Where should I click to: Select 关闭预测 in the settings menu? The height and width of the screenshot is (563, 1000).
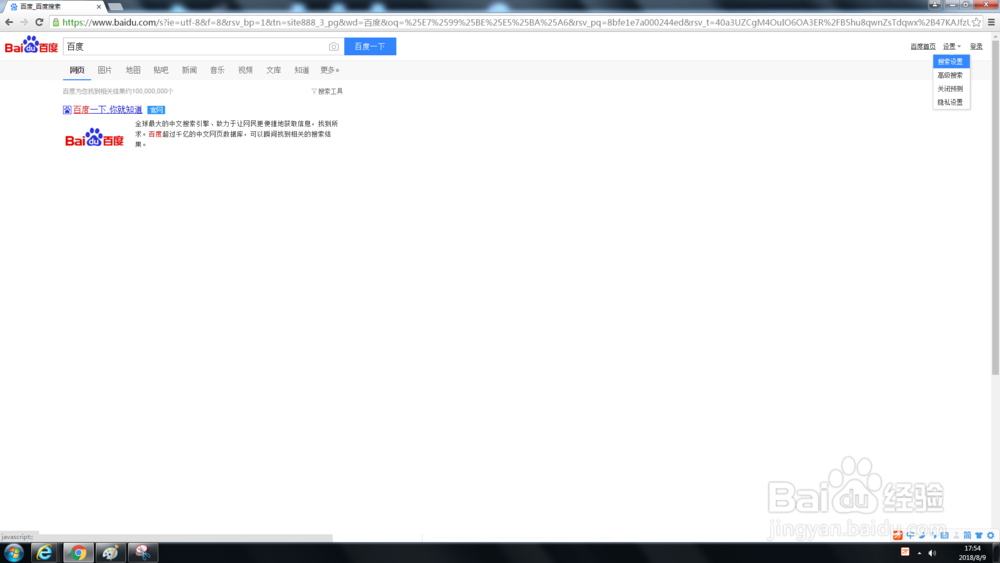pos(951,89)
